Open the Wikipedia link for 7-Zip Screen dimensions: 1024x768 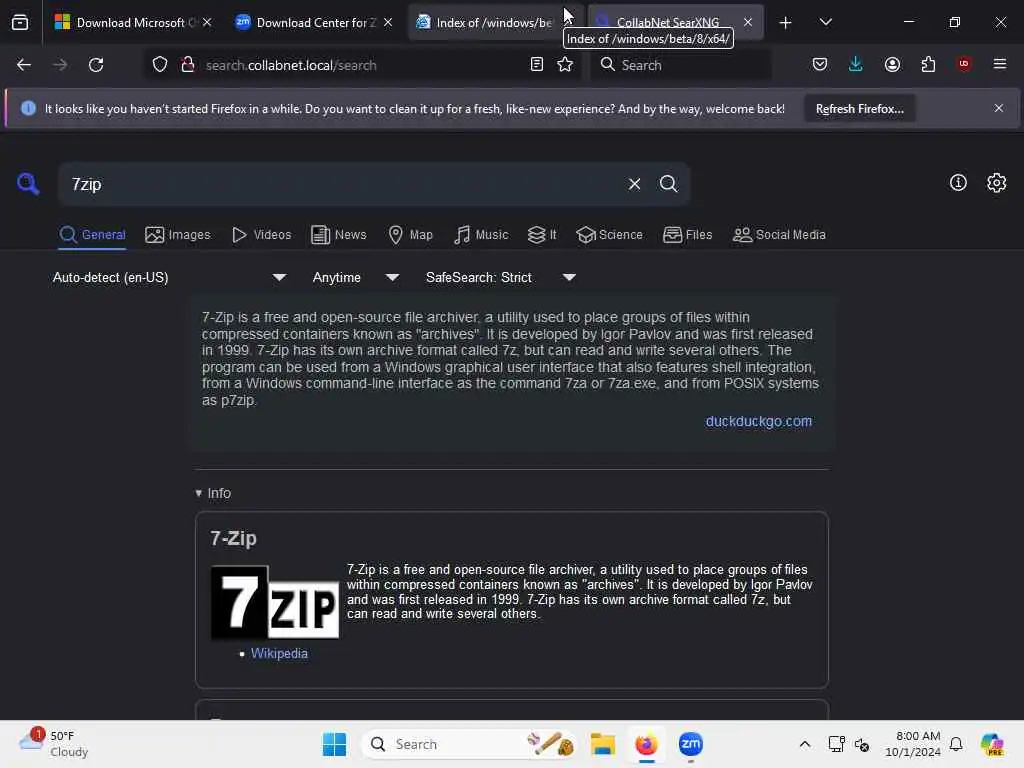click(279, 654)
